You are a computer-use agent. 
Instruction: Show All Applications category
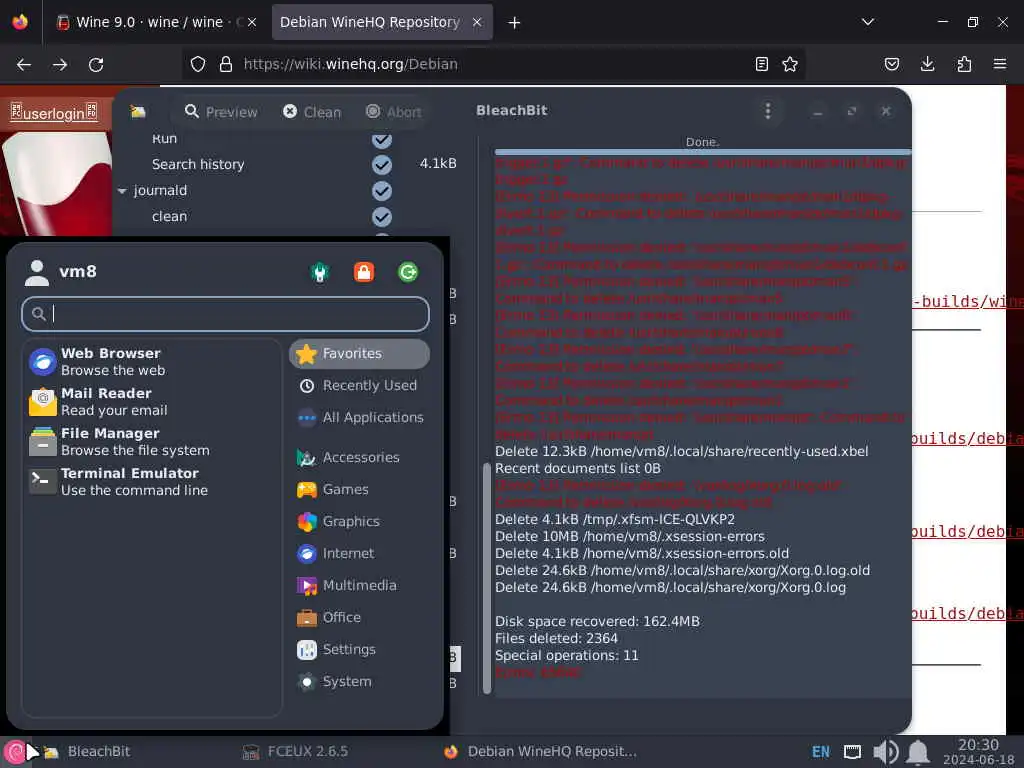click(x=359, y=417)
